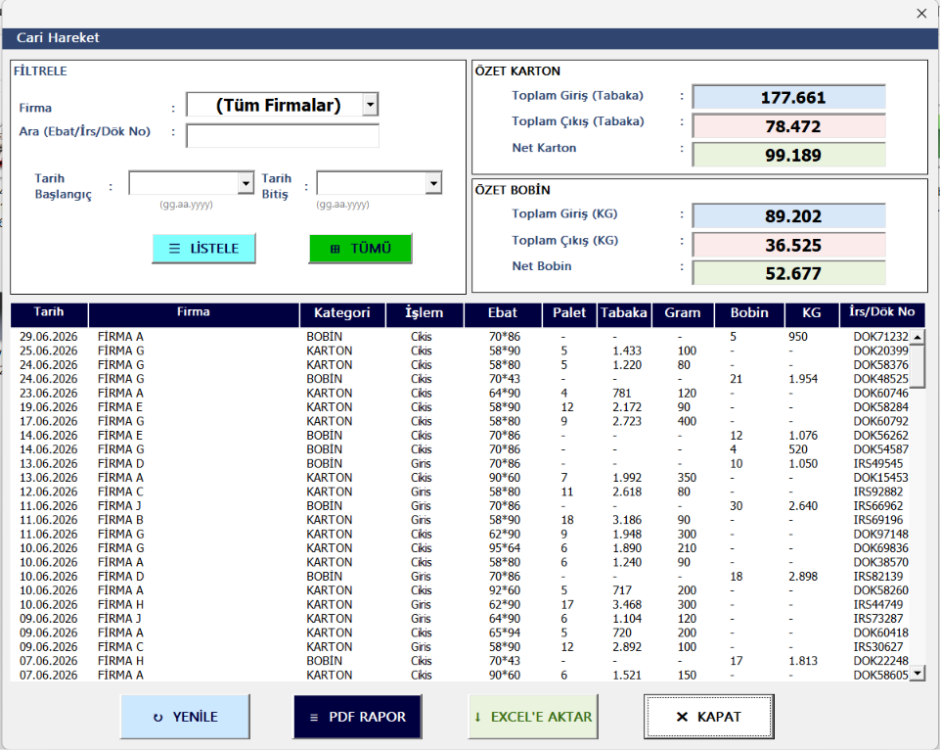Refresh data with YENİLE button
The height and width of the screenshot is (750, 940).
coord(185,716)
